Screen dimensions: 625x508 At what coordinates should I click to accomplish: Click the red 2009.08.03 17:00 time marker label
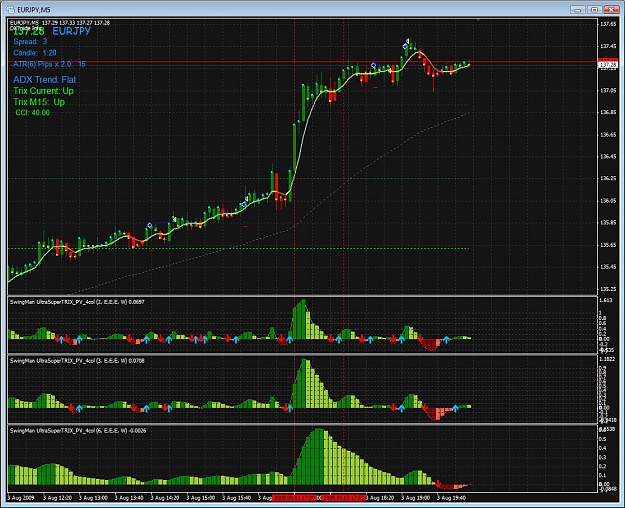[x=295, y=498]
